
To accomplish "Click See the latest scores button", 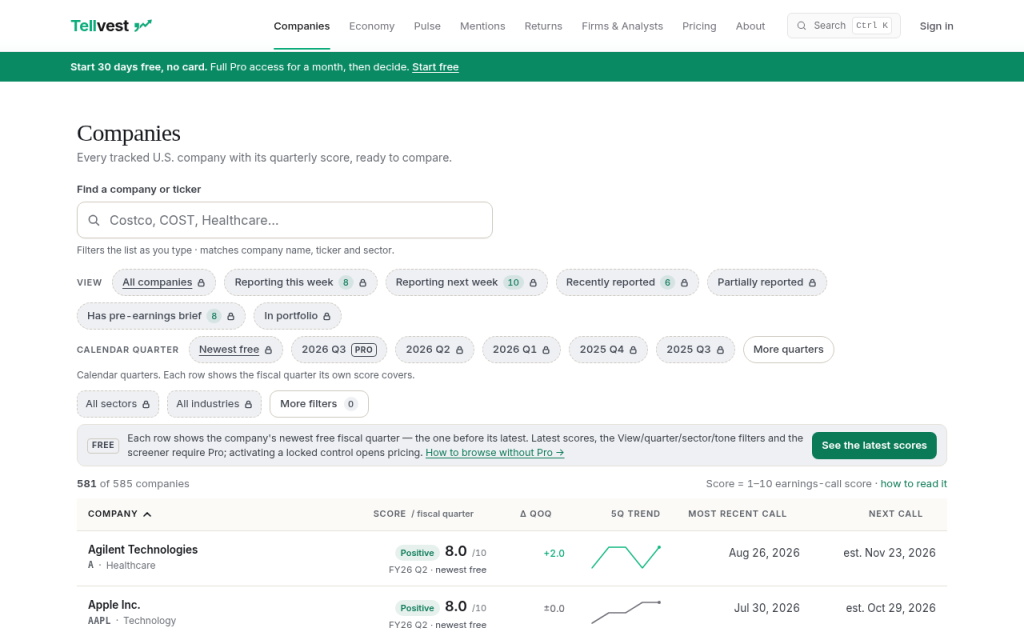I will click(874, 445).
